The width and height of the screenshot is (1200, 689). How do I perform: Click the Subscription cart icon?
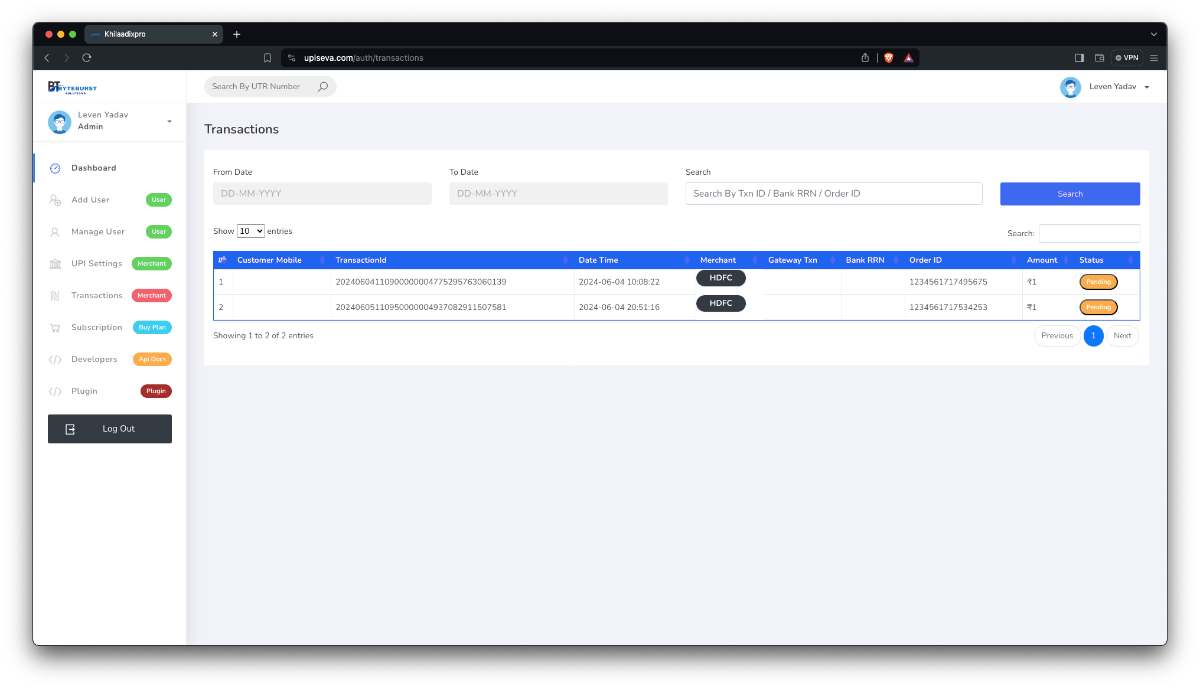pyautogui.click(x=55, y=328)
